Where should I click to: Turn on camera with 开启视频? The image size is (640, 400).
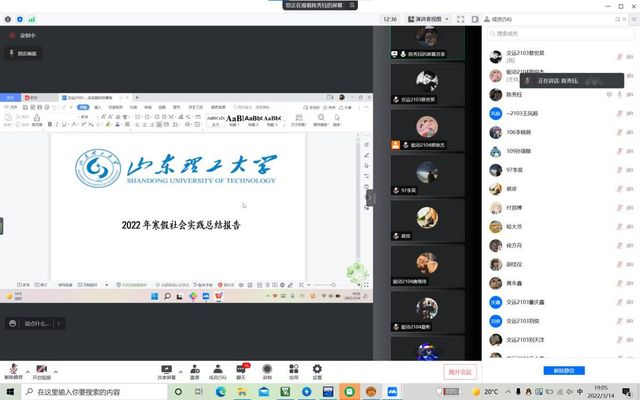point(41,368)
